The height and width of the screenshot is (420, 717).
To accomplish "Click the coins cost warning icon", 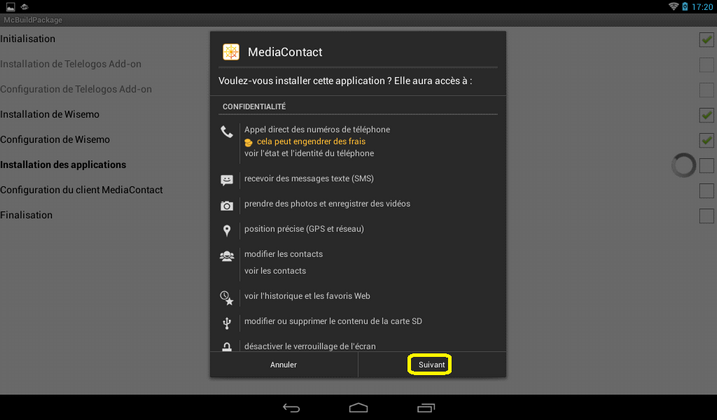I will point(248,142).
